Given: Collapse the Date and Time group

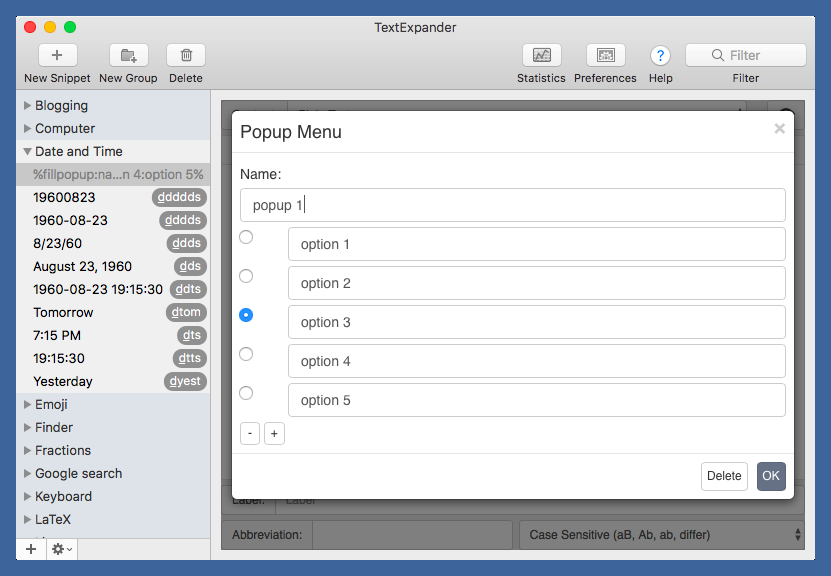Looking at the screenshot, I should pyautogui.click(x=28, y=152).
